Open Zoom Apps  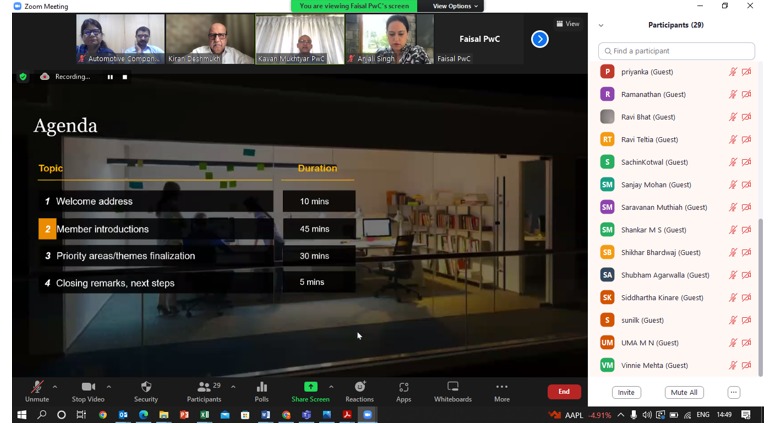coord(403,388)
